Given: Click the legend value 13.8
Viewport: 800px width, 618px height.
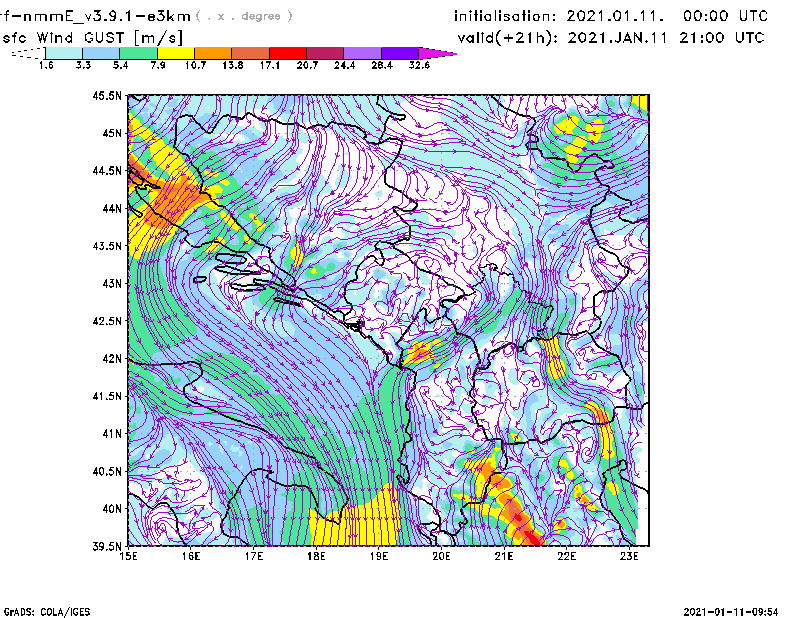Looking at the screenshot, I should coord(233,65).
